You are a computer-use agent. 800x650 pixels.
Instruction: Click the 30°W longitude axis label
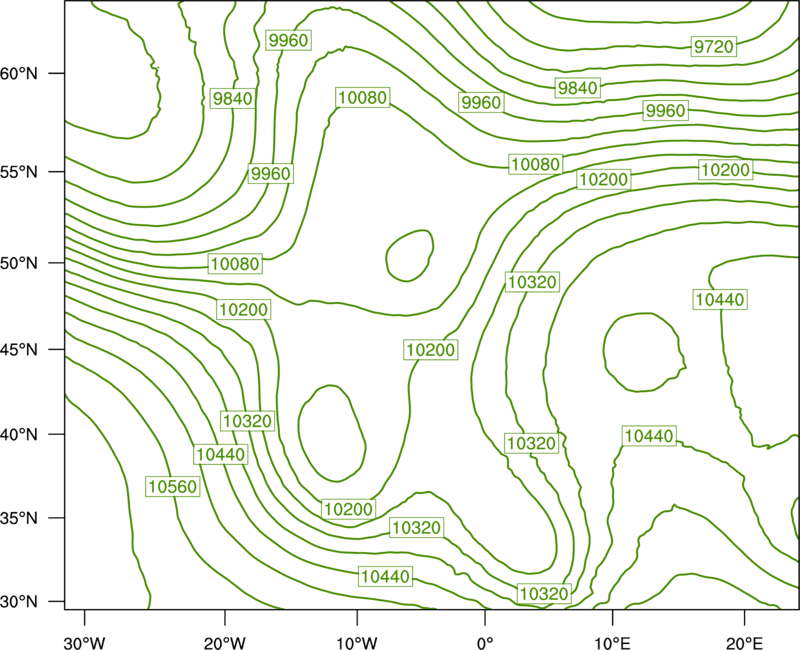(84, 643)
